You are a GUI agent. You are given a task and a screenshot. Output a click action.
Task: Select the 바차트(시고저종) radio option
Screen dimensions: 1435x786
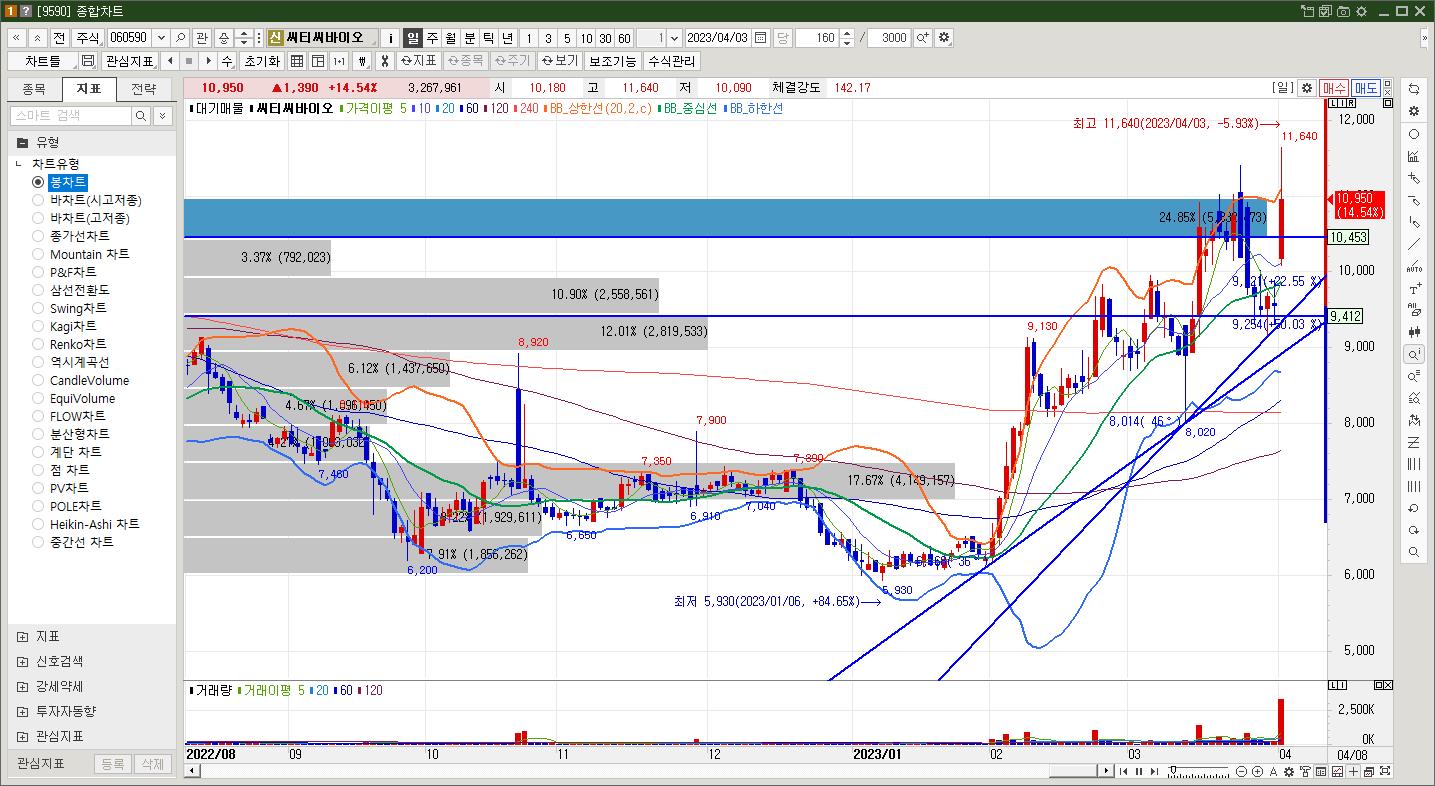pyautogui.click(x=38, y=200)
